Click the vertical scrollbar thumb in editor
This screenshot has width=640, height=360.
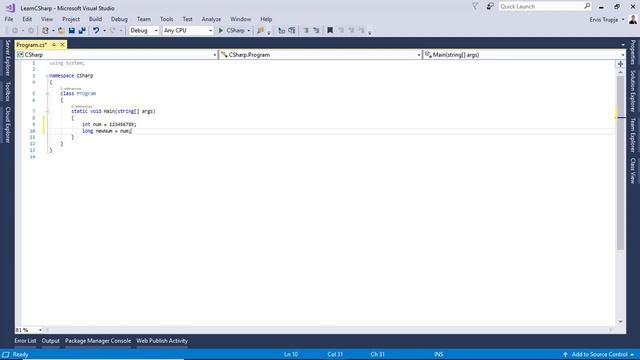620,162
